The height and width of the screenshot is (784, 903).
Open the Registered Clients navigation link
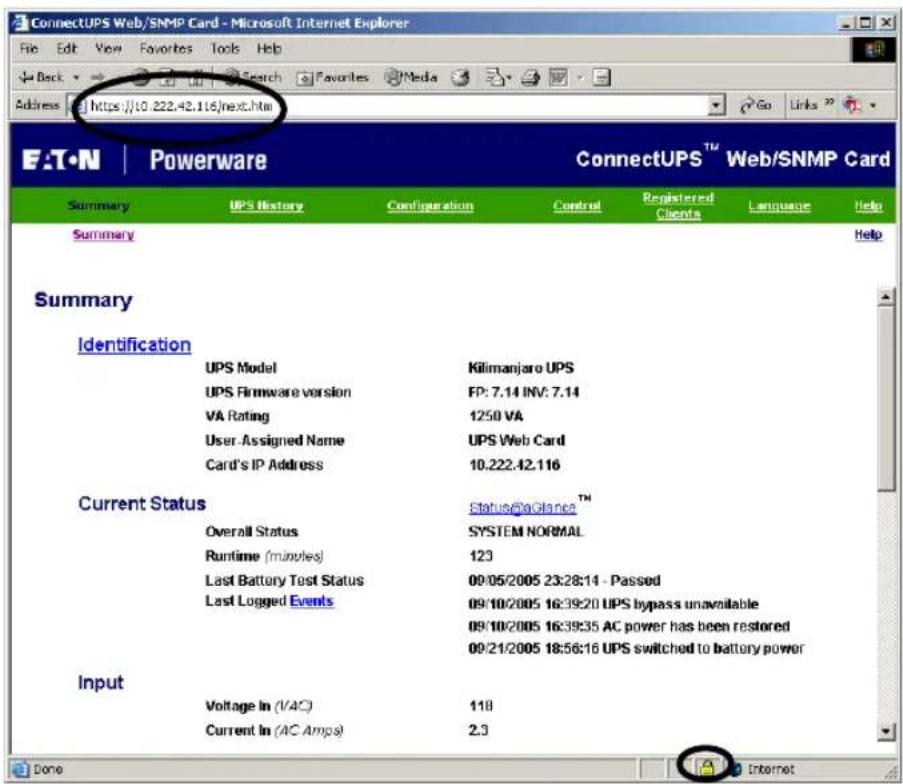pos(678,206)
